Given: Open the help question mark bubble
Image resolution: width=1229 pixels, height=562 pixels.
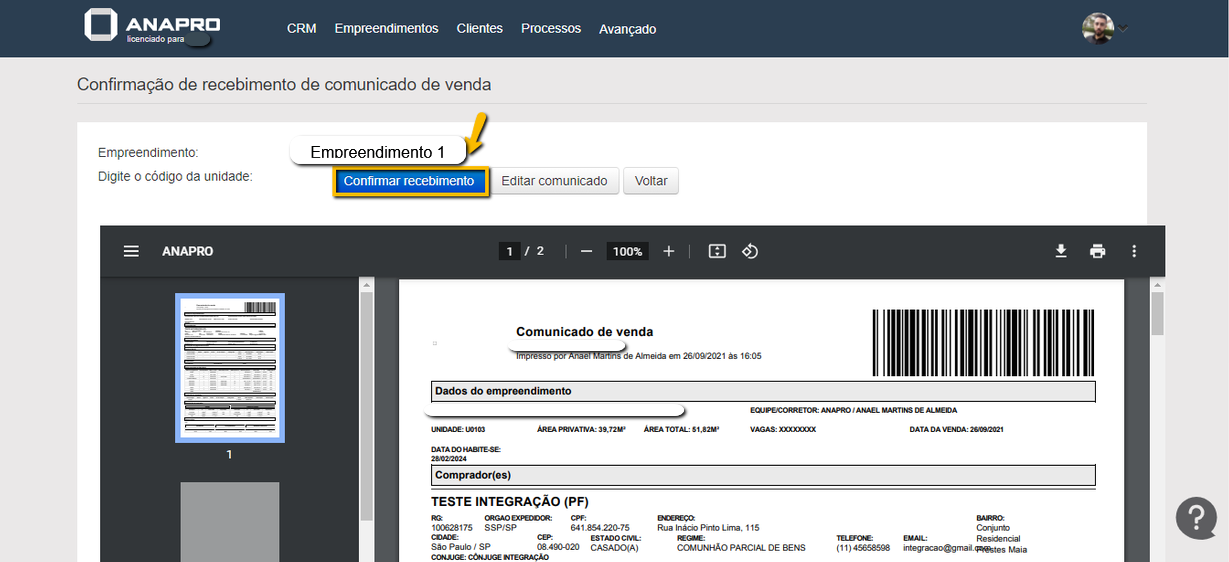Looking at the screenshot, I should click(1196, 517).
